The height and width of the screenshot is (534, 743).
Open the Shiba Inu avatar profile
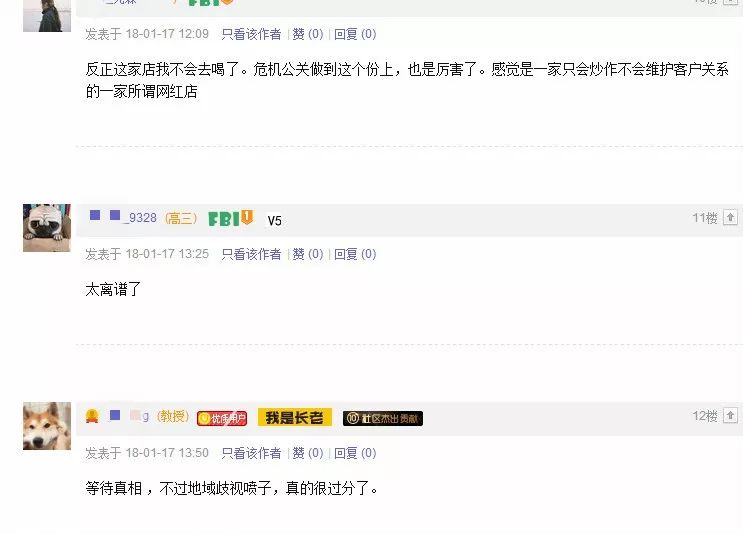pyautogui.click(x=47, y=426)
